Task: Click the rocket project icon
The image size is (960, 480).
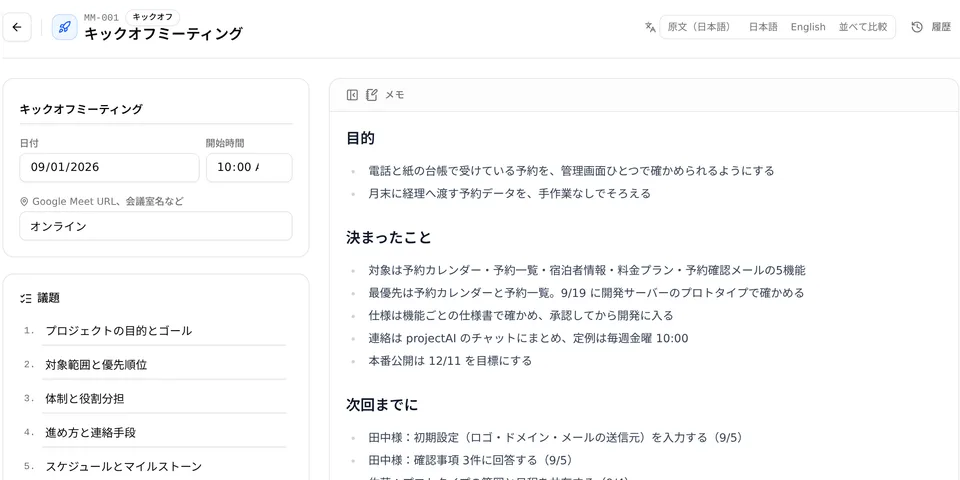Action: coord(64,28)
